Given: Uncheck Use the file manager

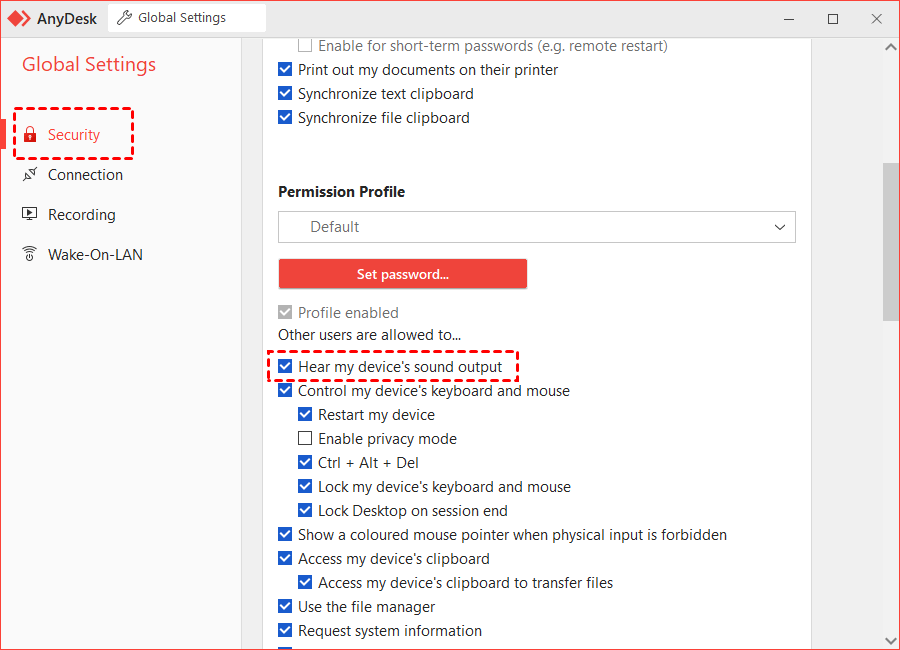Looking at the screenshot, I should pos(286,607).
